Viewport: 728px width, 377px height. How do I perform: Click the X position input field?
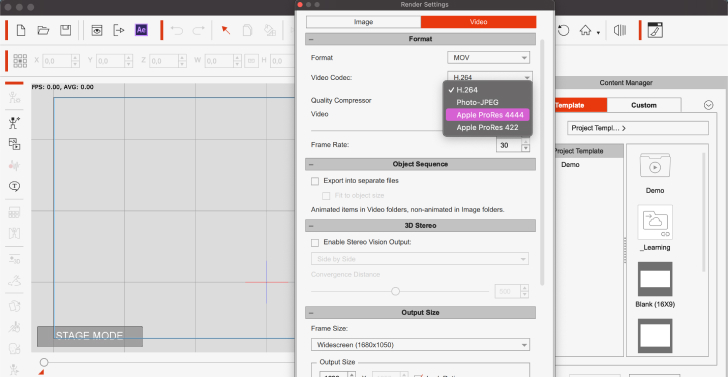[x=57, y=61]
